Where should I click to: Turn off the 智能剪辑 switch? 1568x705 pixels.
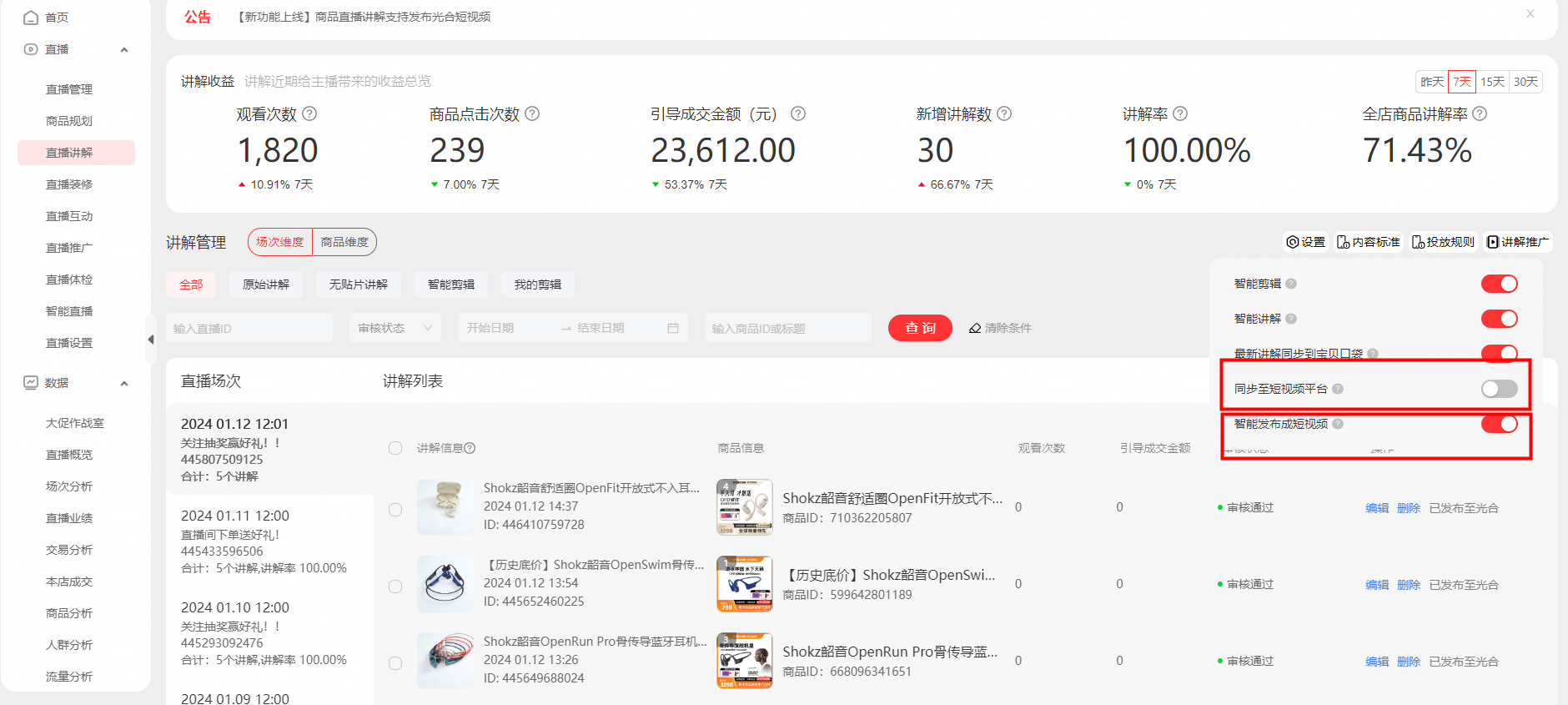tap(1499, 284)
